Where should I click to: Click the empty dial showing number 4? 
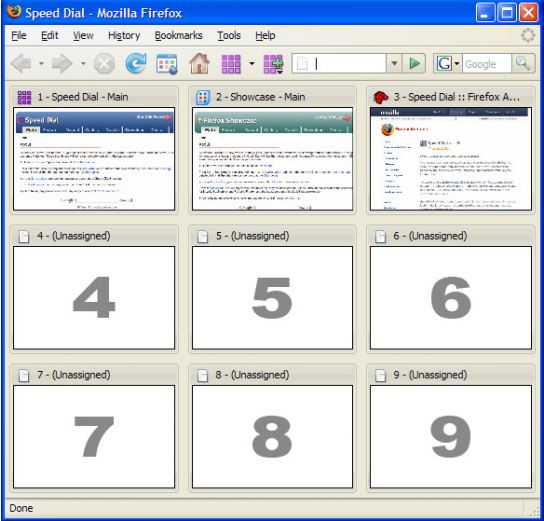tap(94, 298)
